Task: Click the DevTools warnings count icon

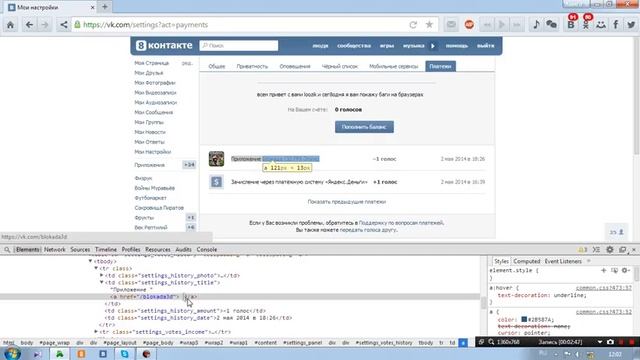Action: (x=582, y=249)
